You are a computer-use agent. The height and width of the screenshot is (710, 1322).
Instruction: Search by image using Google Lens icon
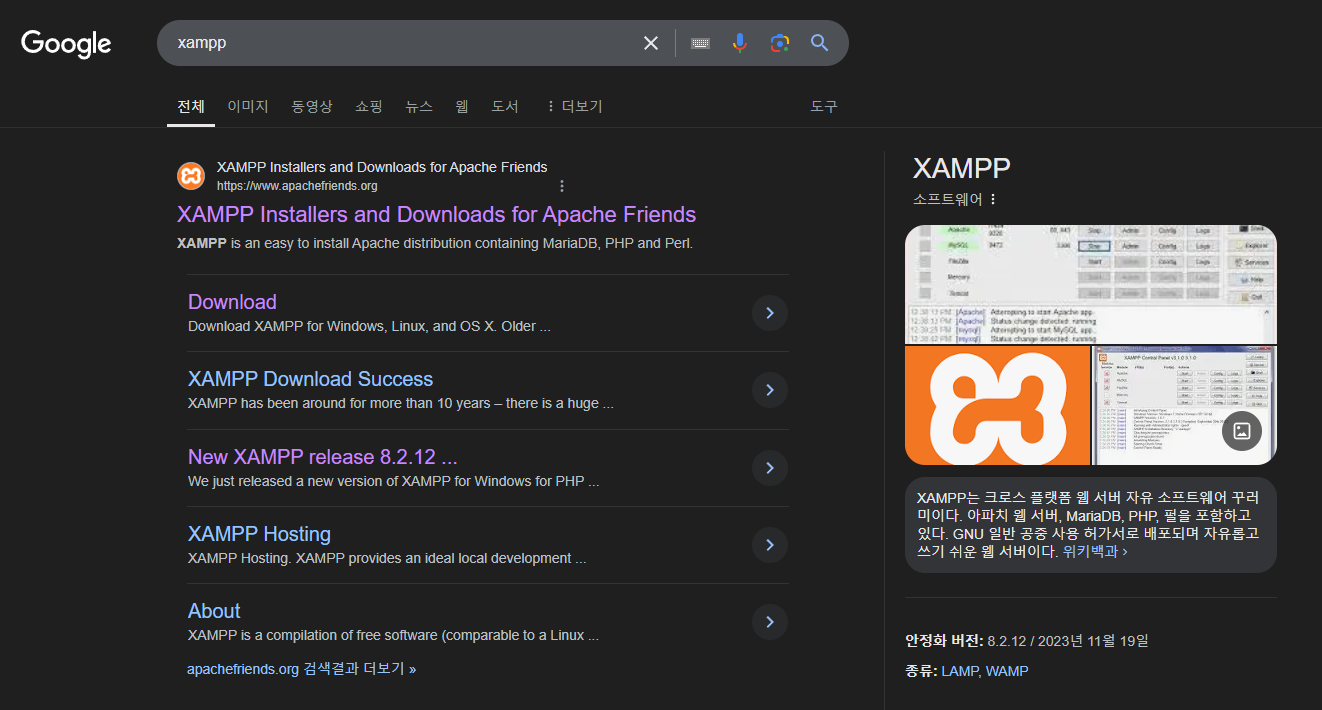[779, 43]
